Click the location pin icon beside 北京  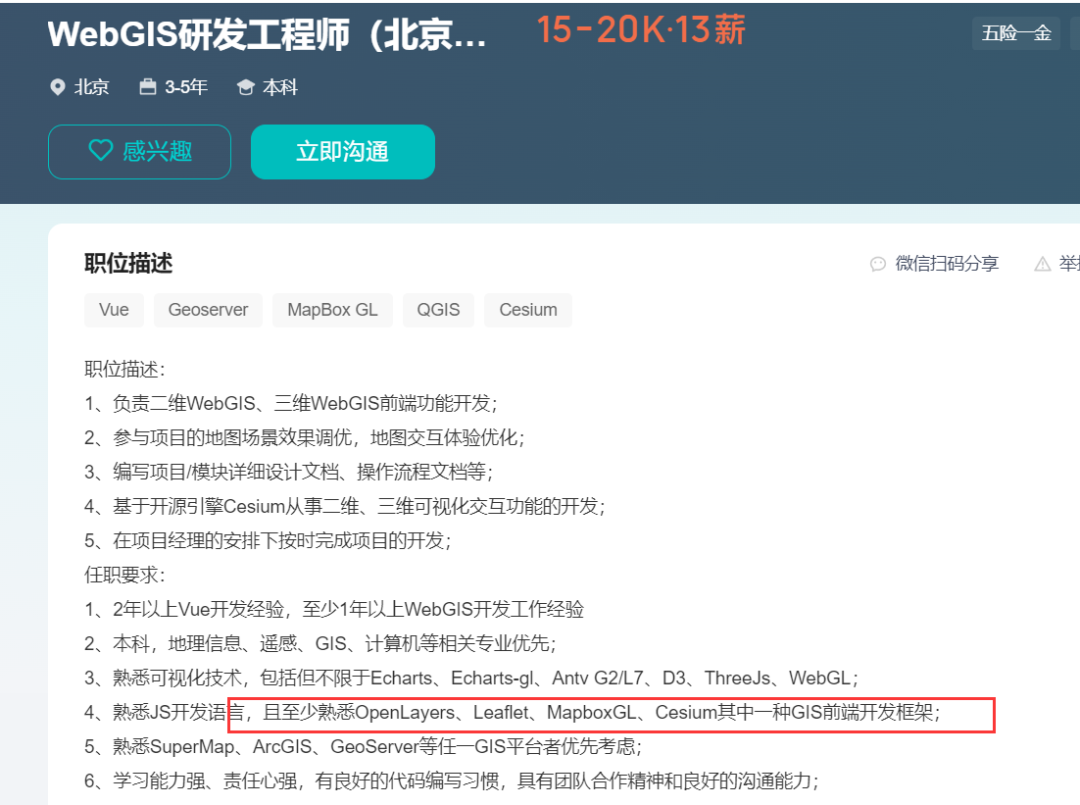pyautogui.click(x=58, y=87)
